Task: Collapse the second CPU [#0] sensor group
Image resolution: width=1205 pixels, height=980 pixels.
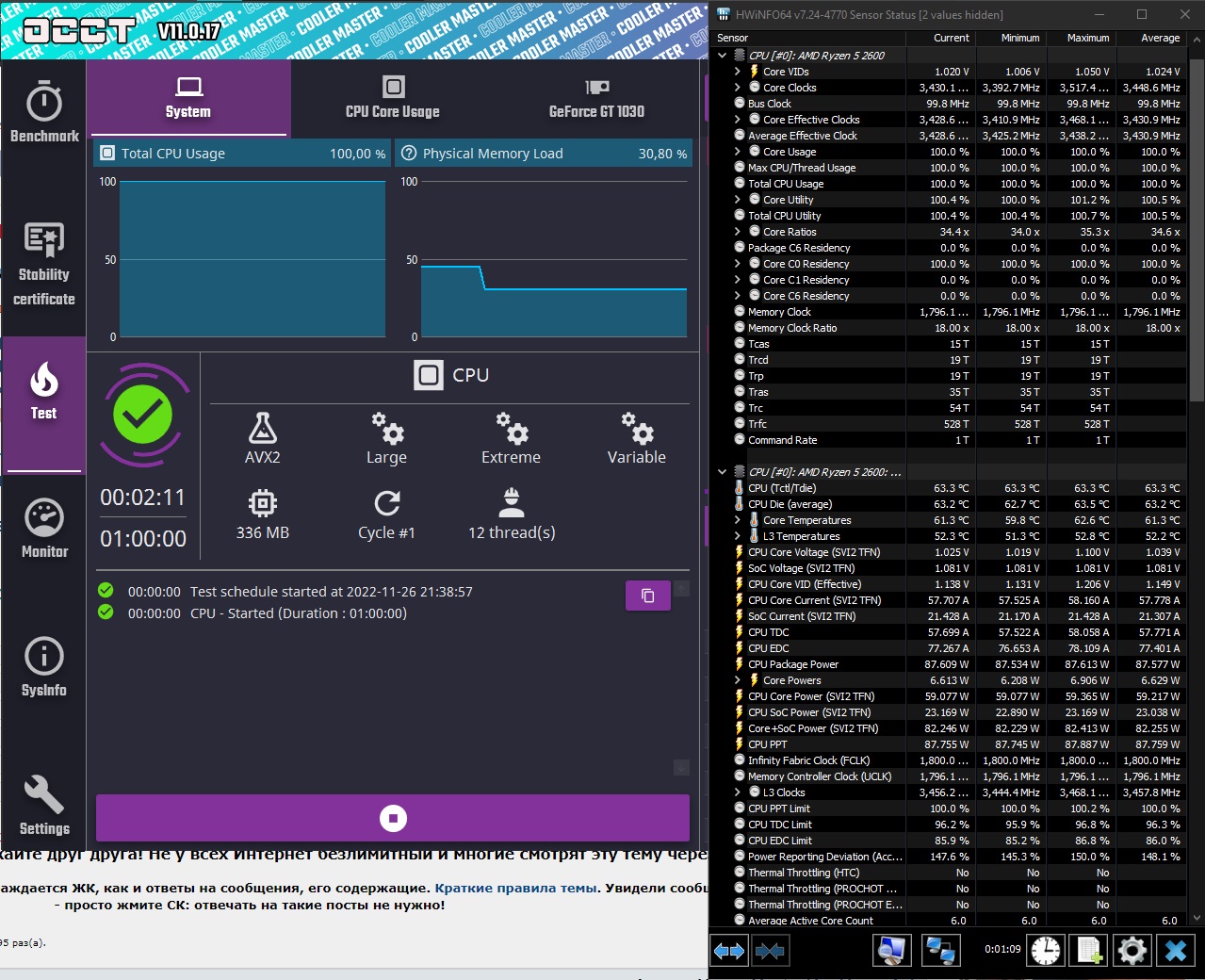Action: (723, 472)
